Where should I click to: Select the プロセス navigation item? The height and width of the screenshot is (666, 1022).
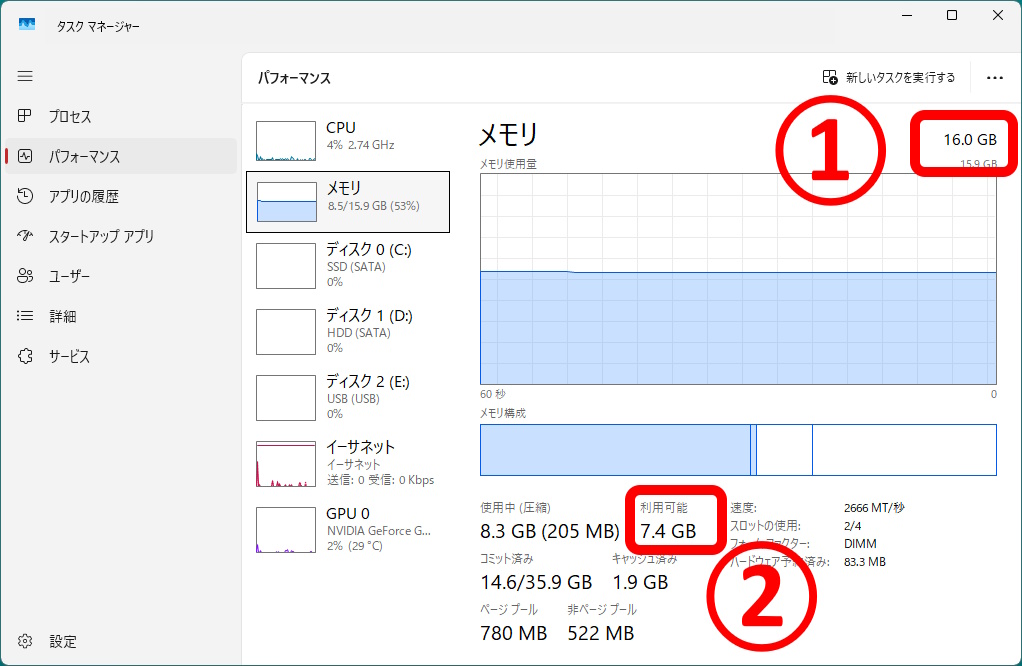click(x=121, y=116)
